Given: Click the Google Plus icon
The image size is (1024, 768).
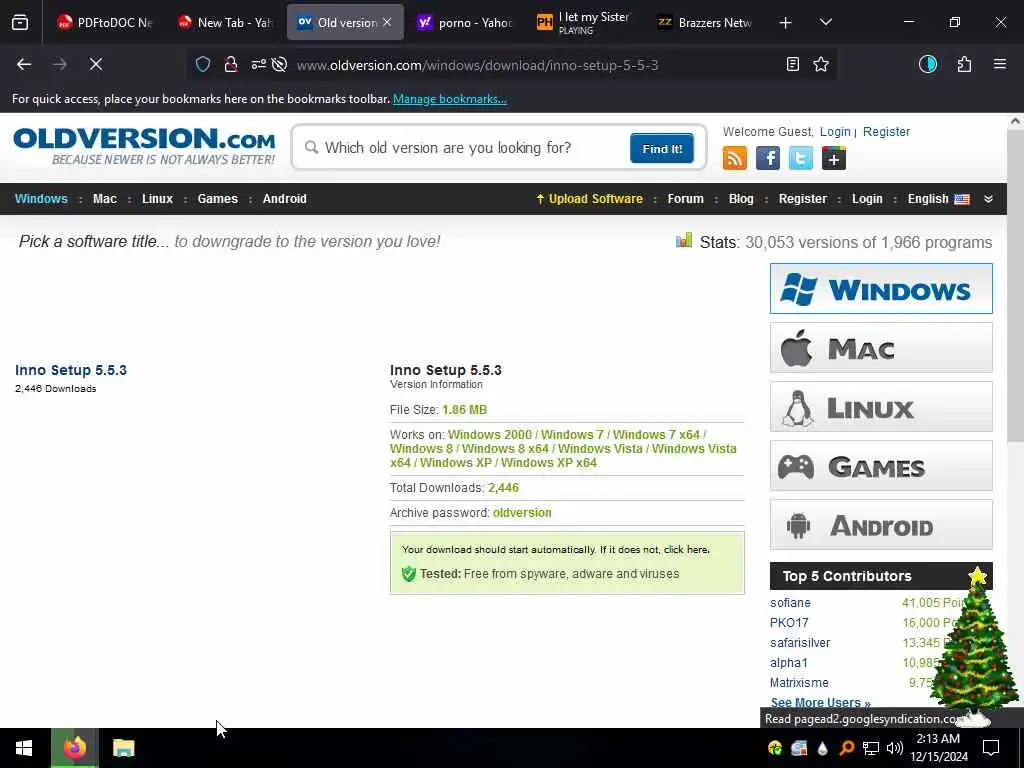Looking at the screenshot, I should click(834, 158).
